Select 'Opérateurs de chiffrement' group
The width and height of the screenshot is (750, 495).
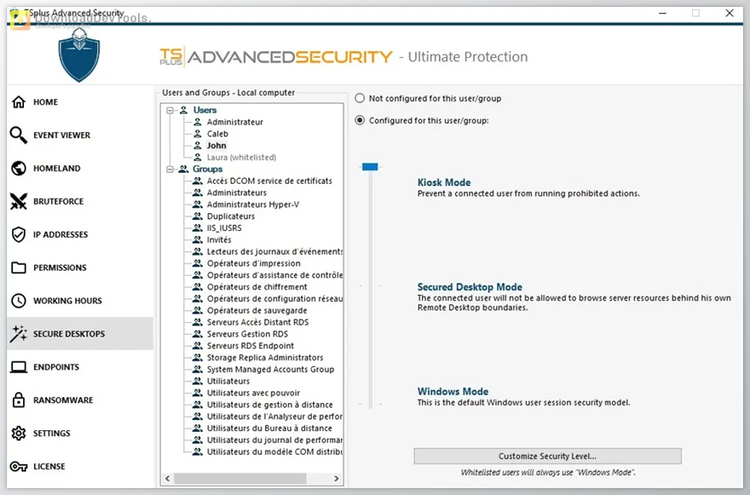click(x=257, y=287)
